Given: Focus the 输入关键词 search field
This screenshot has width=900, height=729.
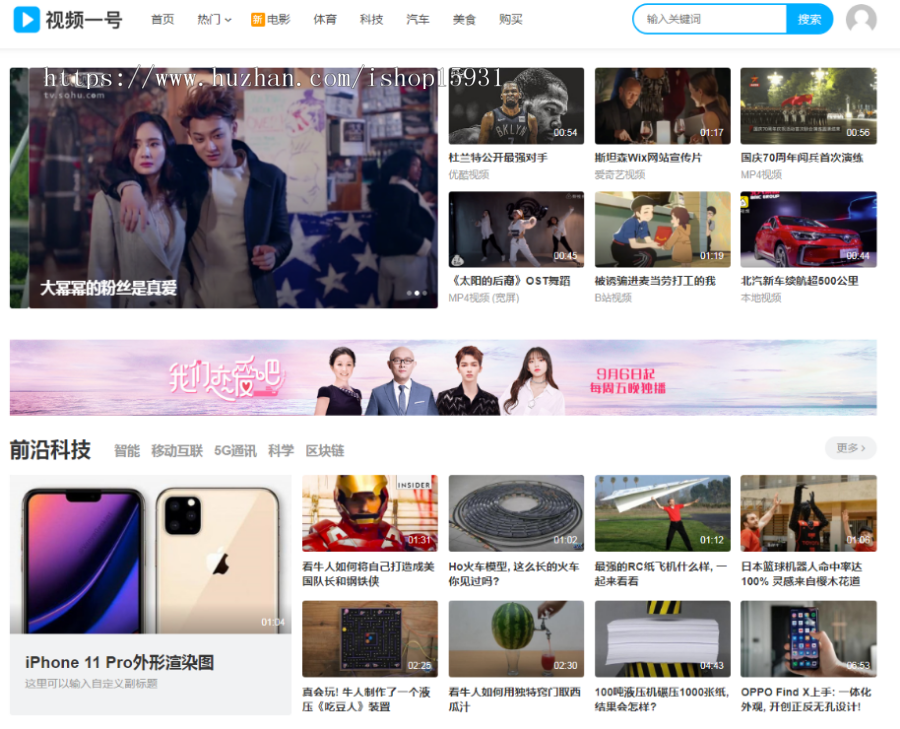Looking at the screenshot, I should [710, 19].
